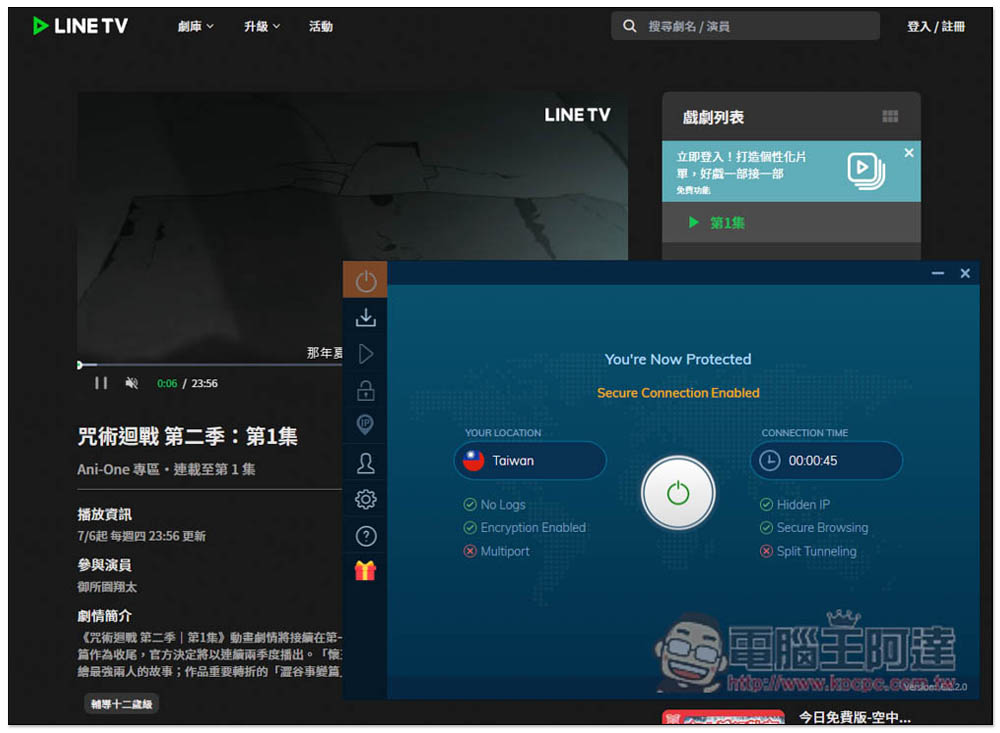Click the connection time clock icon
Screen dimensions: 1000x733
[769, 460]
